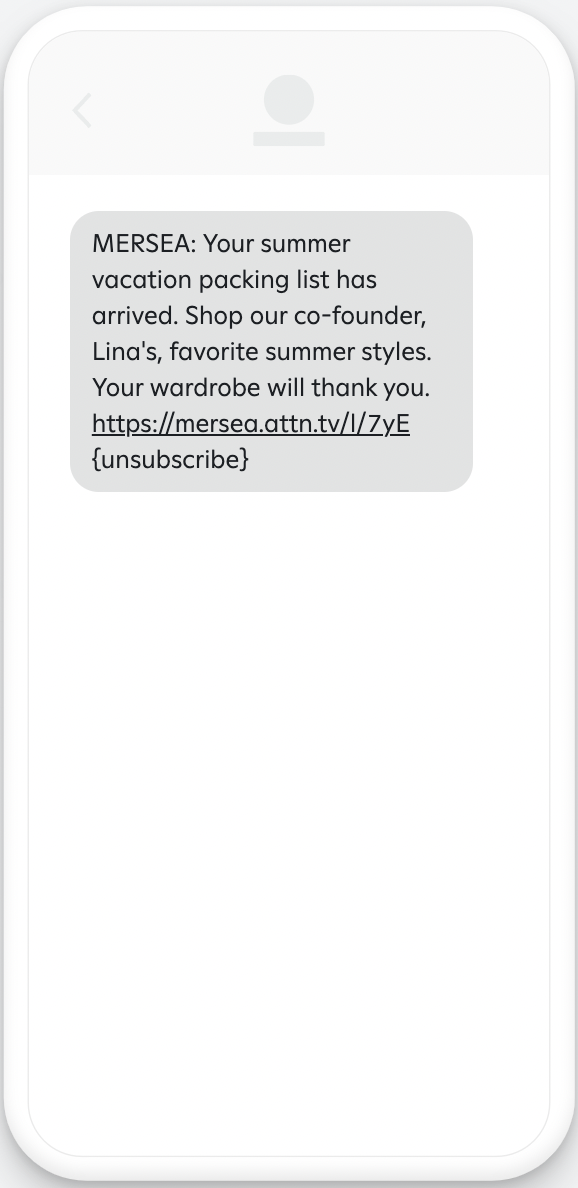Select the gray MERSEA message bubble
This screenshot has height=1188, width=578.
pos(271,352)
